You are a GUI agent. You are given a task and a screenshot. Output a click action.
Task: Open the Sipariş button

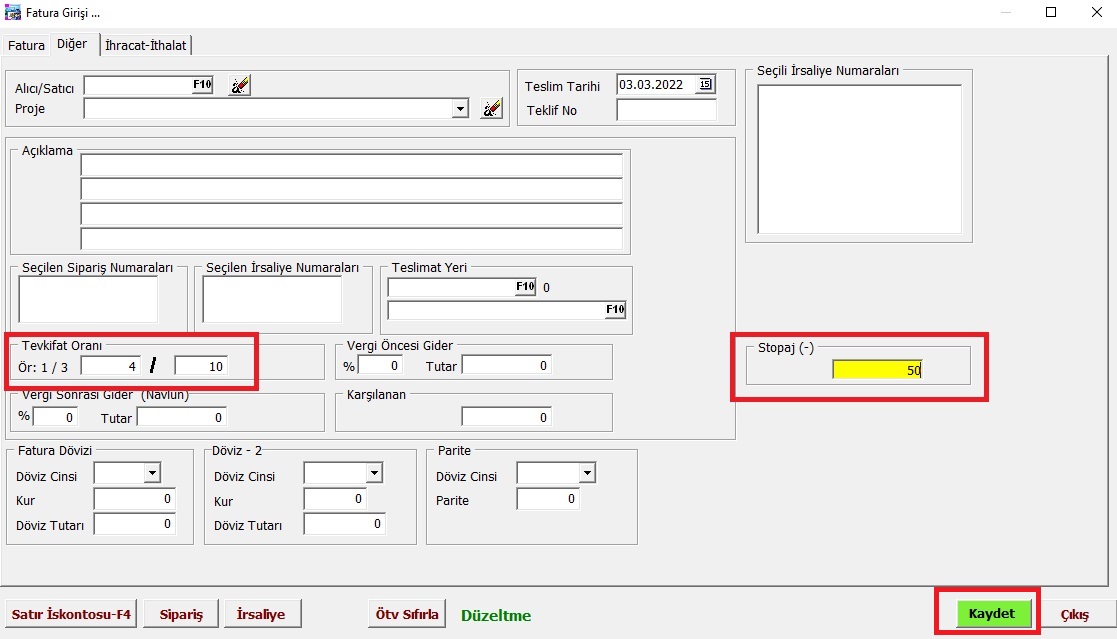(x=181, y=614)
